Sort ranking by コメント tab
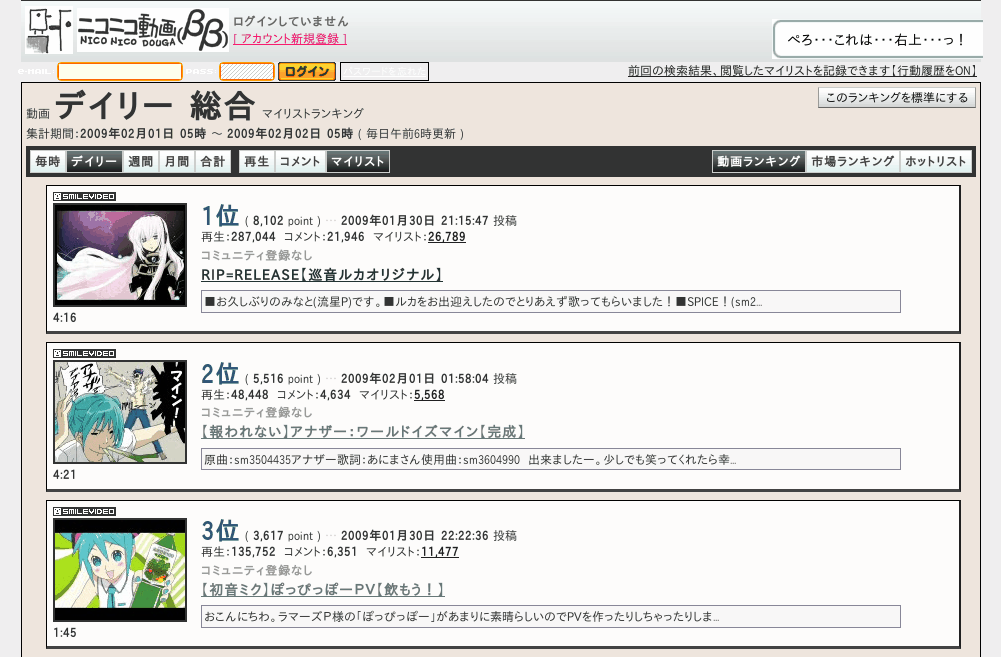This screenshot has height=657, width=1001. coord(300,162)
